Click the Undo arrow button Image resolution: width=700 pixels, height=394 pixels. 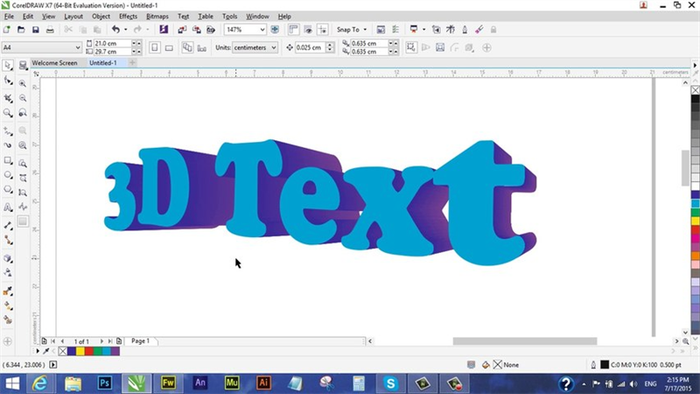point(116,29)
